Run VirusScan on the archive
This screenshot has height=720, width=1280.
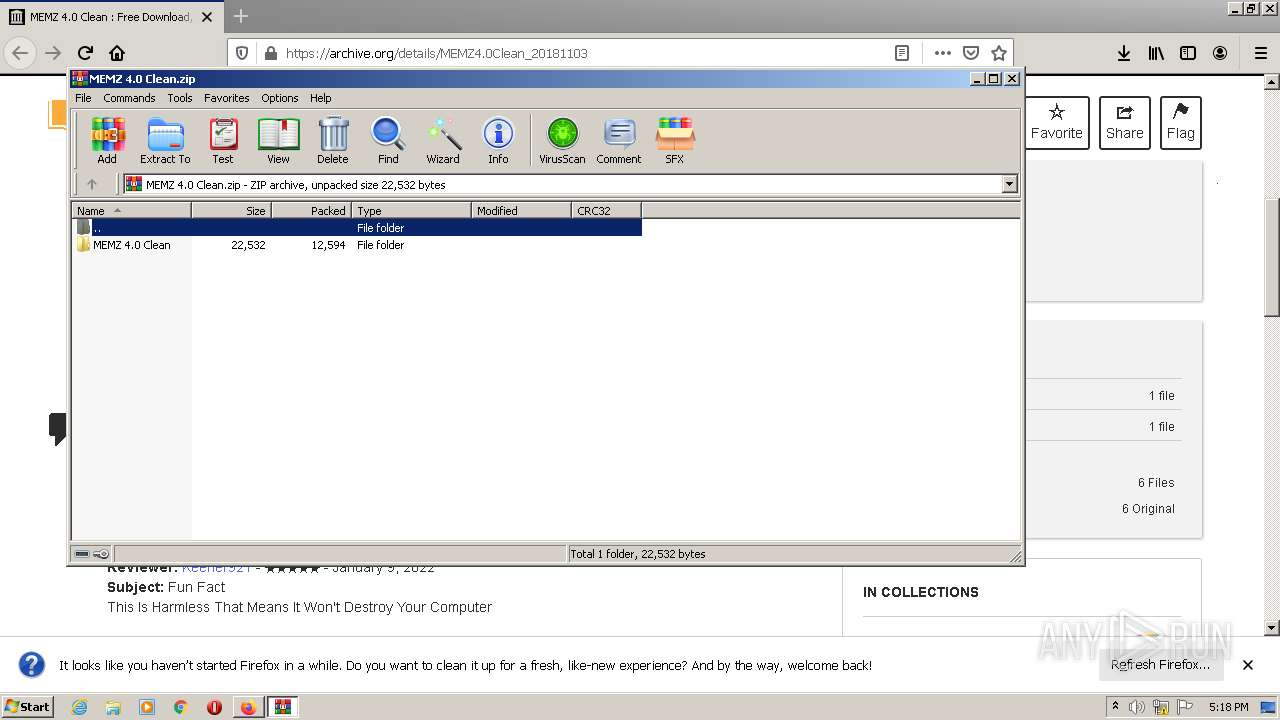(562, 140)
